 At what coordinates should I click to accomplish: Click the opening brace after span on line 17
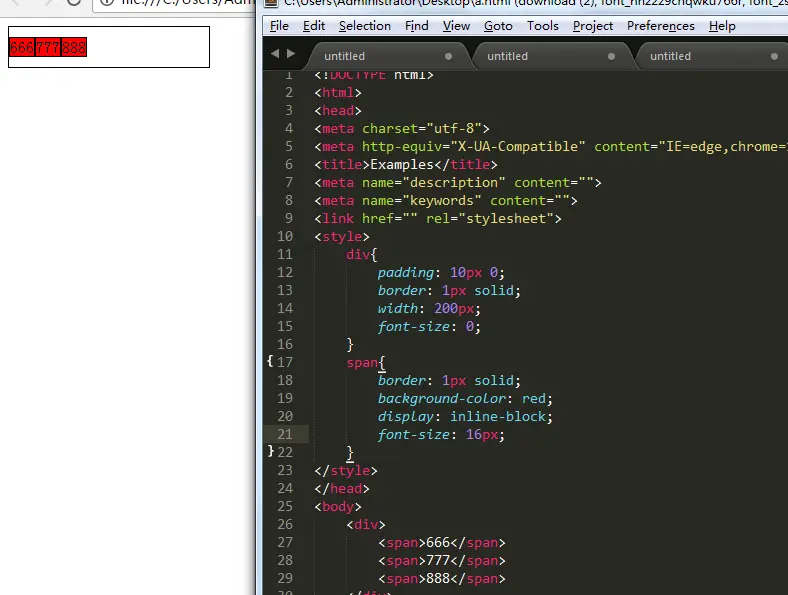(381, 363)
